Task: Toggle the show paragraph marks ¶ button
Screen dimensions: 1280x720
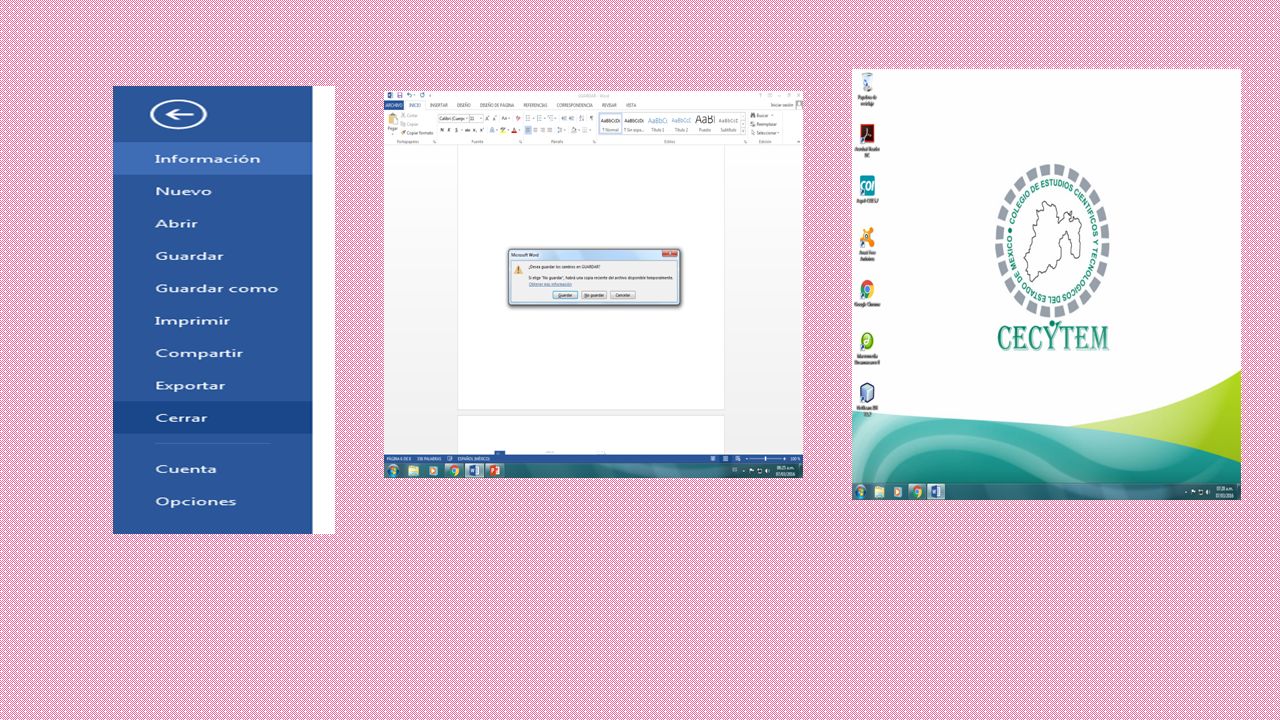Action: click(x=591, y=118)
